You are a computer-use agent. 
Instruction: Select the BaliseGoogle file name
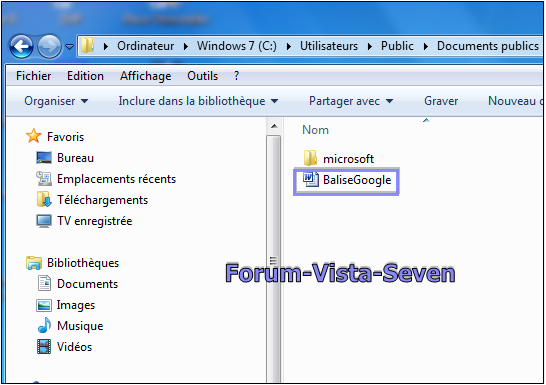point(357,180)
